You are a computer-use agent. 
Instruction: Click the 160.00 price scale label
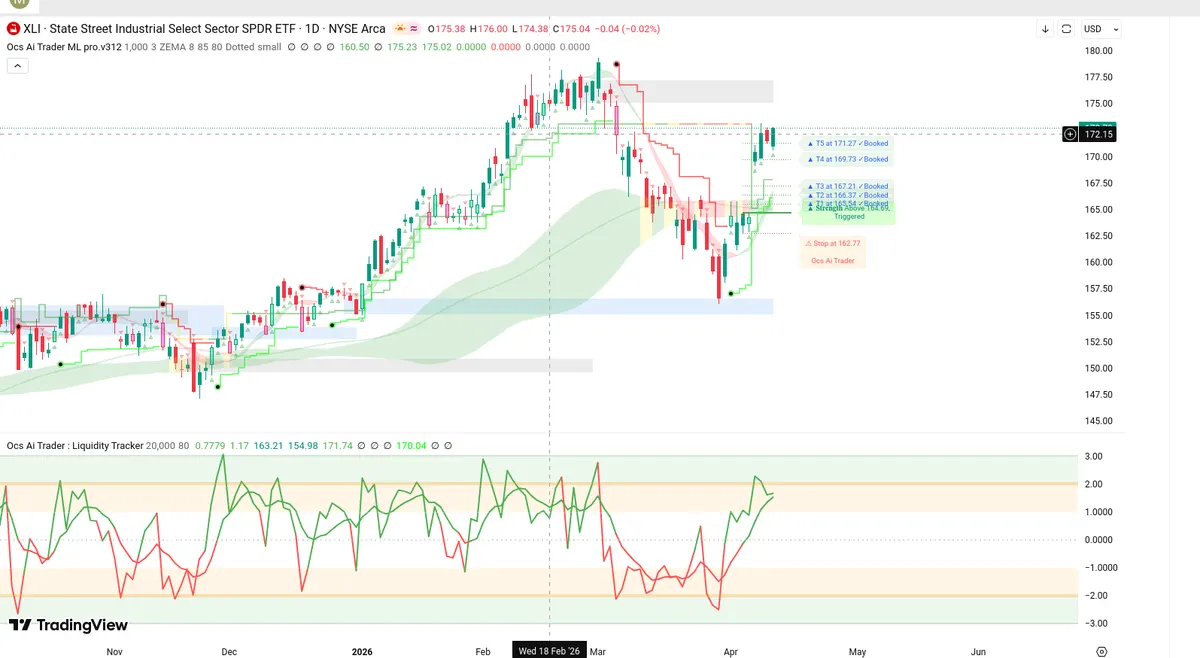(1099, 262)
